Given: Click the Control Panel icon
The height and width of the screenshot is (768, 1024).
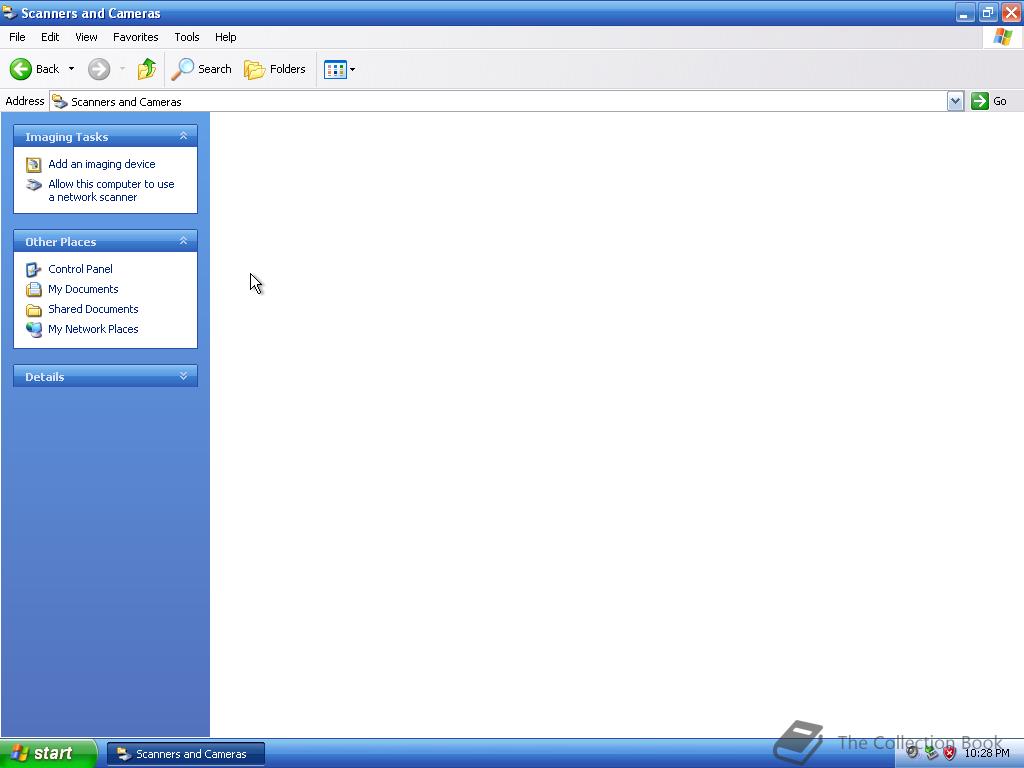Looking at the screenshot, I should coord(33,269).
